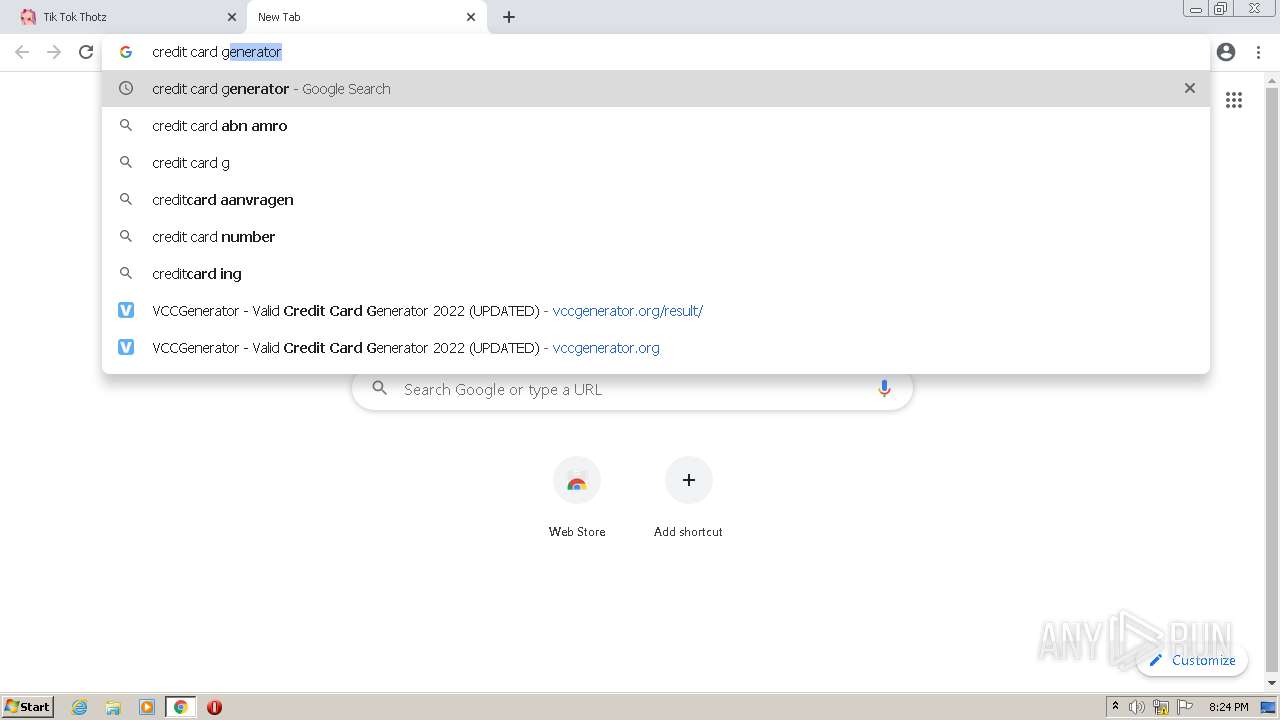Click the search magnifier in 'credit card number' row

click(126, 236)
